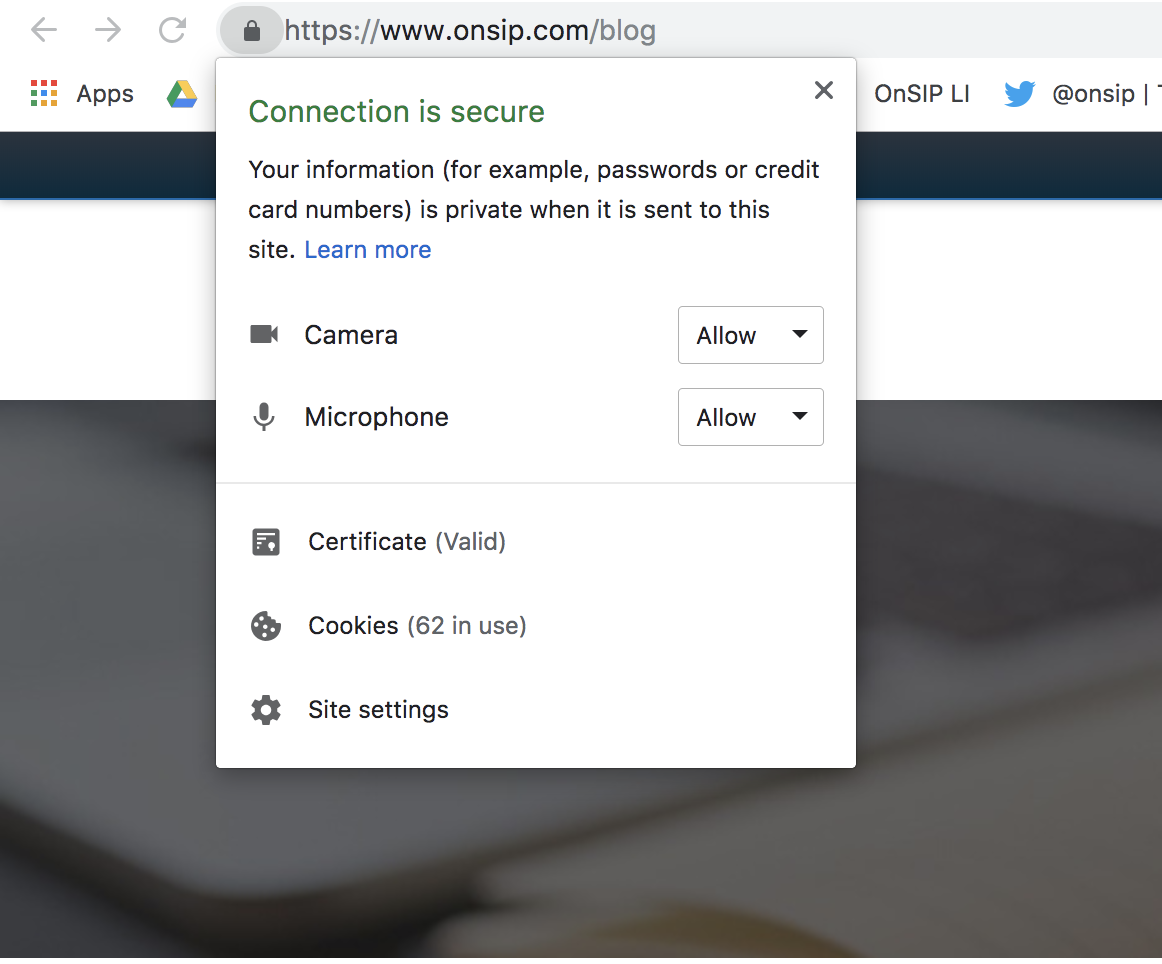Image resolution: width=1162 pixels, height=964 pixels.
Task: Click the Camera icon in site permissions
Action: (264, 335)
